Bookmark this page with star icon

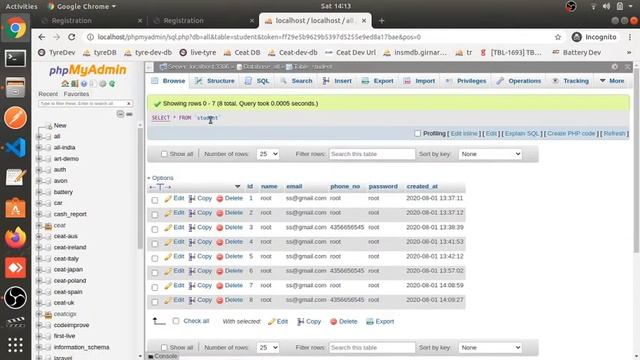tap(558, 37)
